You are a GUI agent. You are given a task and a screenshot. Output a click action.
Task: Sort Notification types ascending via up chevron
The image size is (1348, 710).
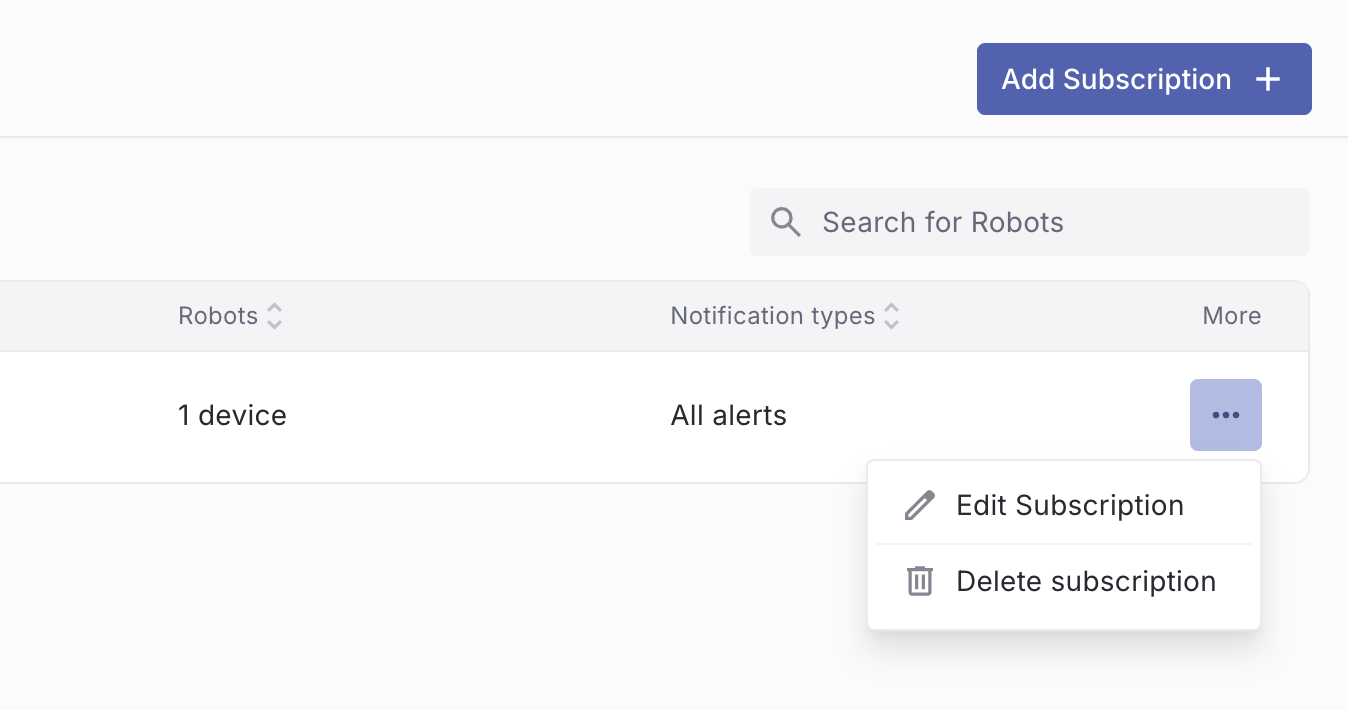pyautogui.click(x=891, y=309)
